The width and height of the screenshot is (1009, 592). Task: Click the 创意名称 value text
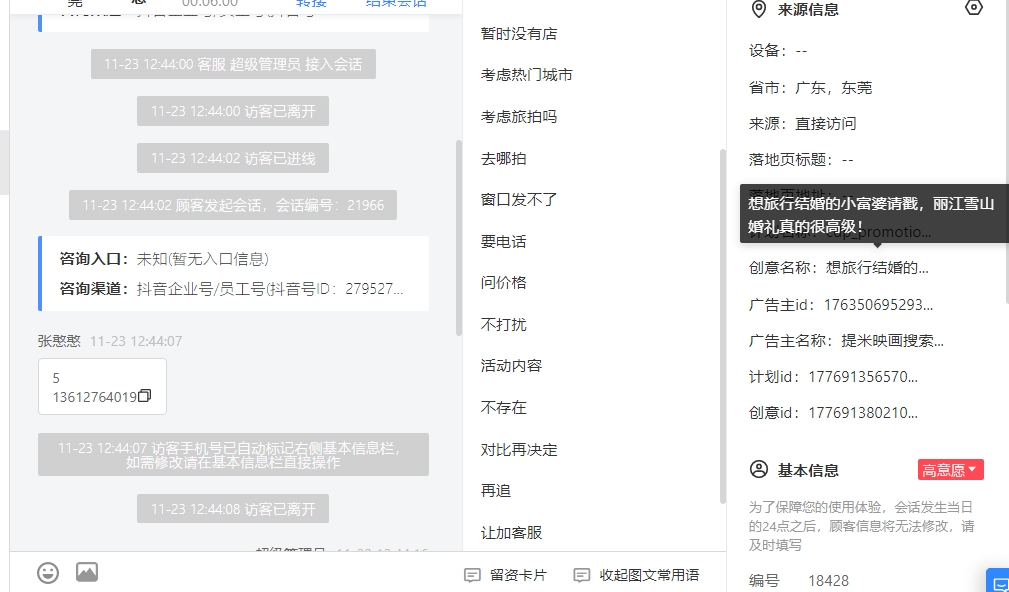click(877, 268)
